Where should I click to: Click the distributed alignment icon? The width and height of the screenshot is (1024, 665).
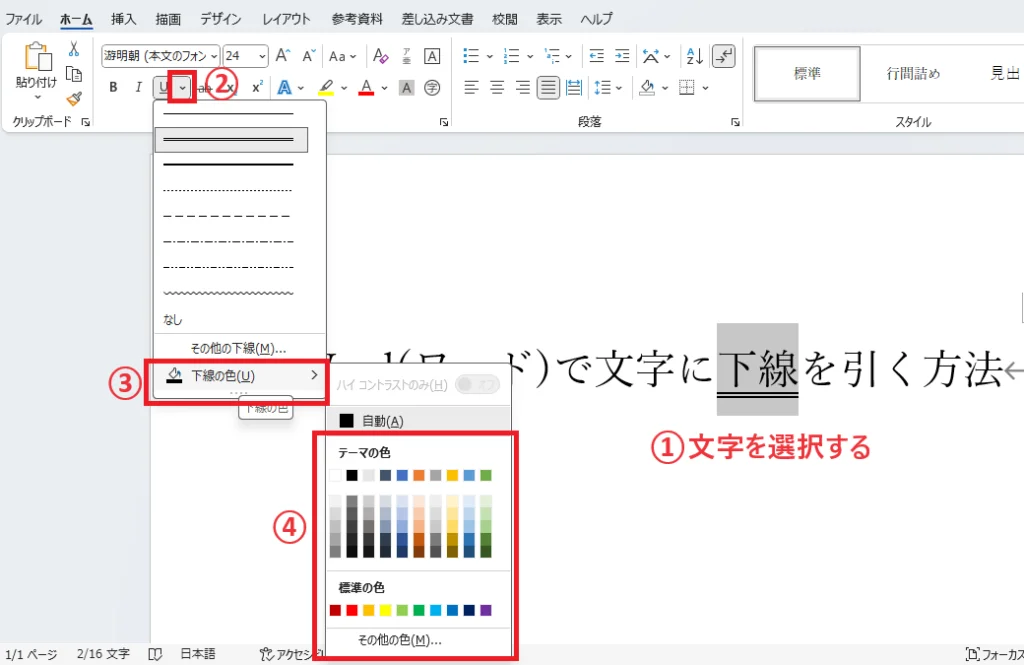point(573,88)
